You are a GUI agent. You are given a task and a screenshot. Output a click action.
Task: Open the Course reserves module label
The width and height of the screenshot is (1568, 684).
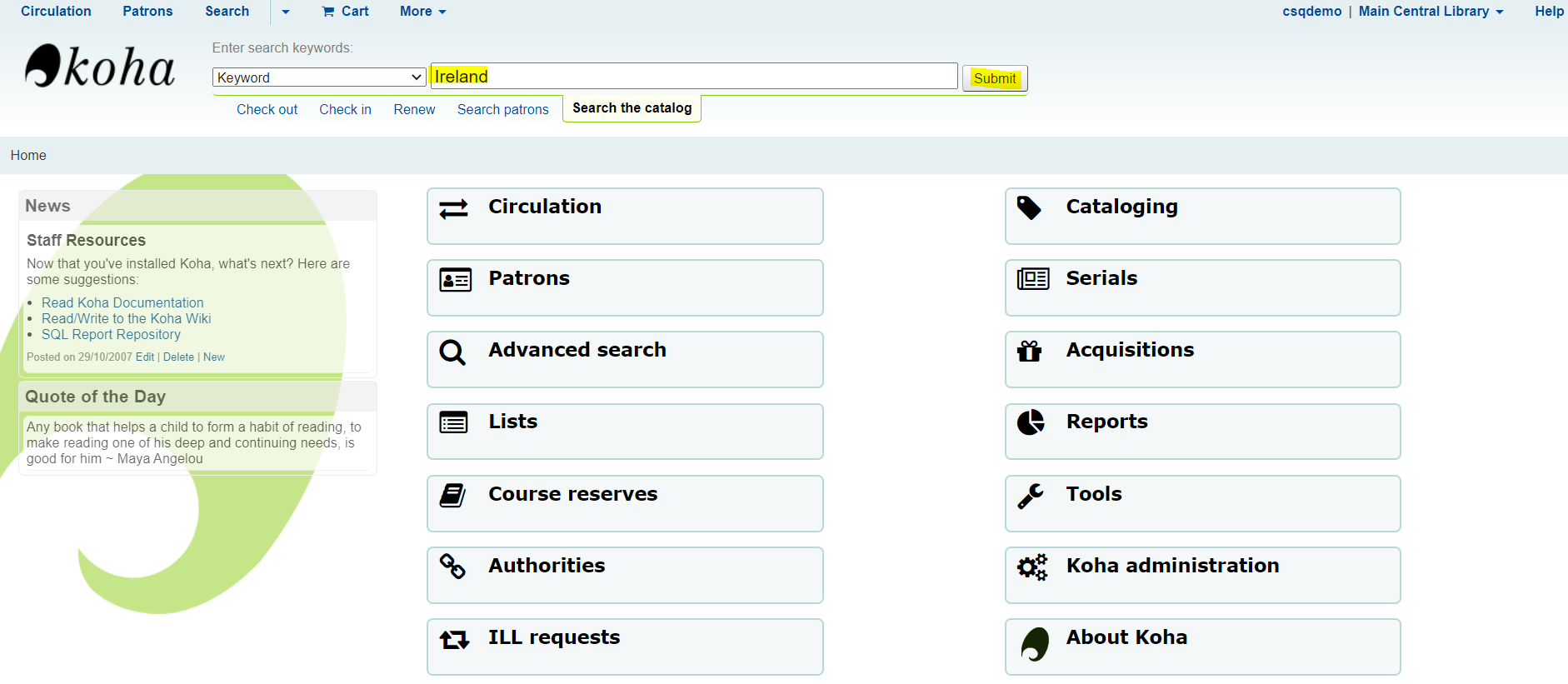pos(573,494)
